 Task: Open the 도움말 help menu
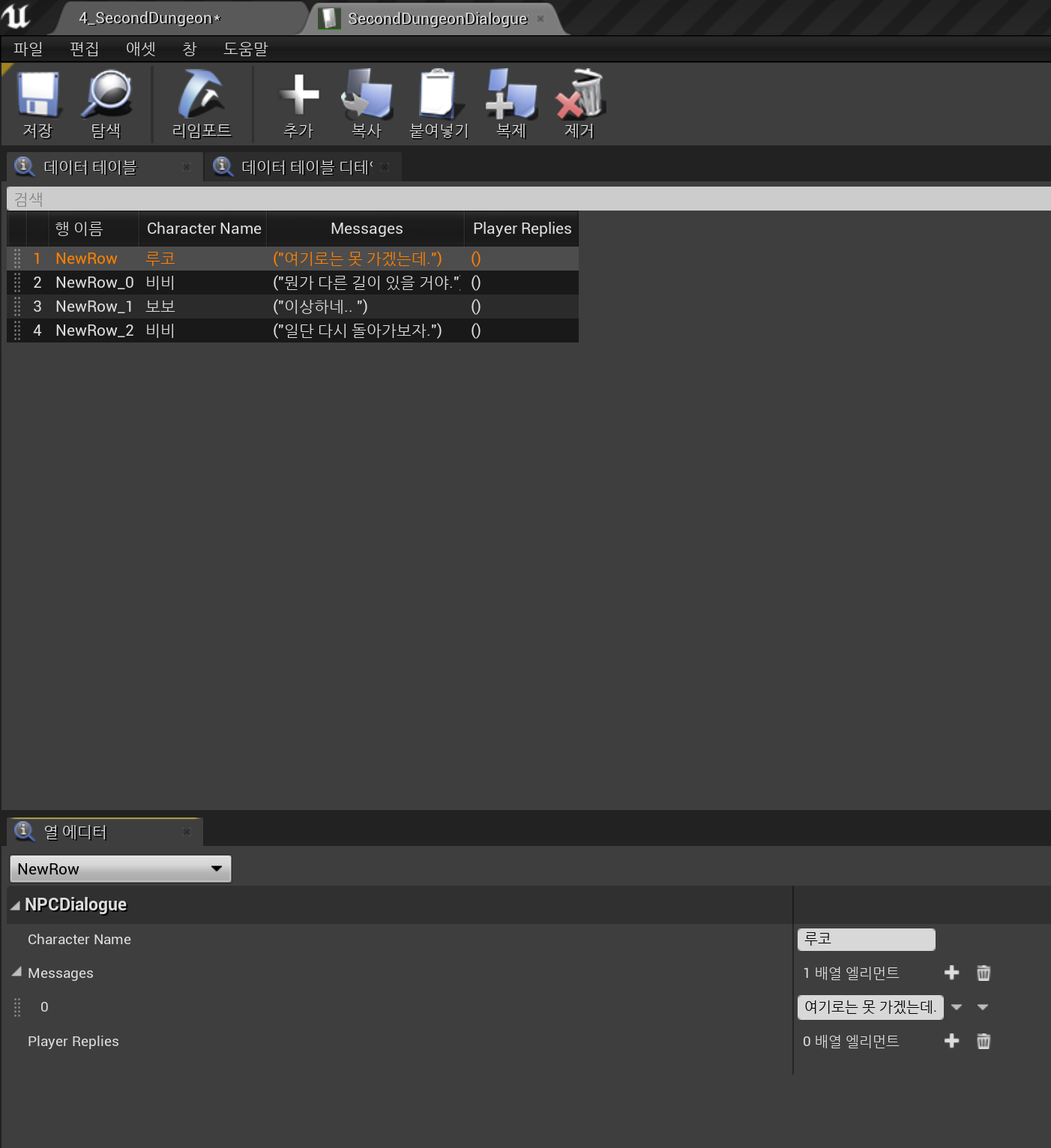click(245, 49)
